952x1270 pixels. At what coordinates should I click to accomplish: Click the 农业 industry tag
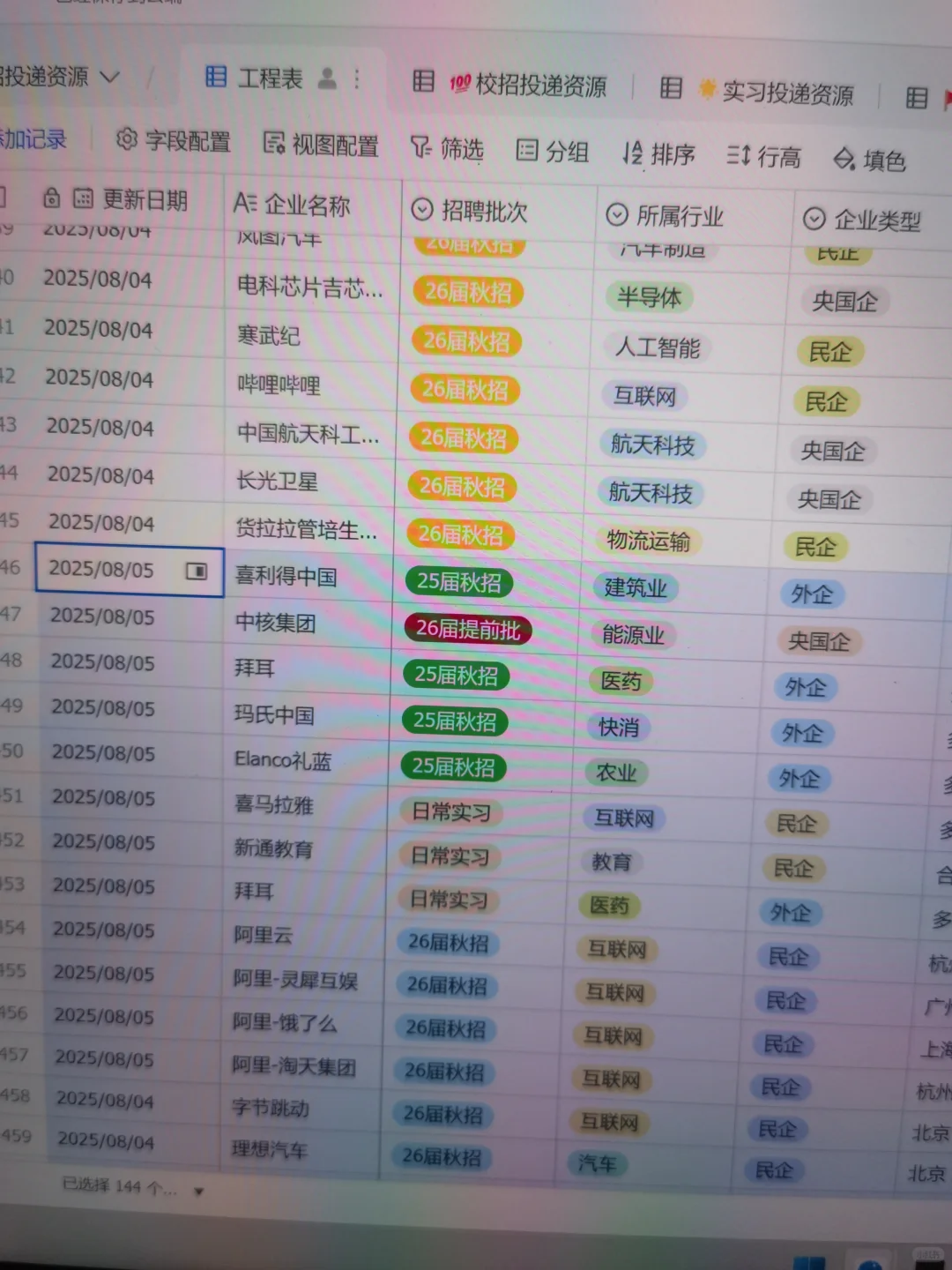(x=616, y=773)
